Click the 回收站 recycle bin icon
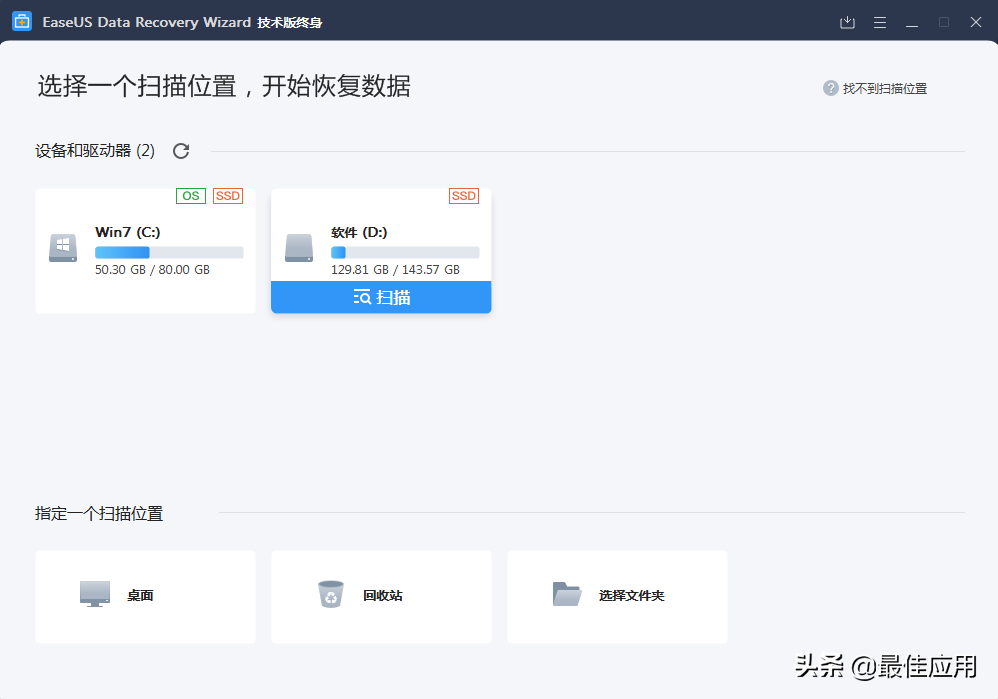The image size is (998, 699). pos(331,594)
